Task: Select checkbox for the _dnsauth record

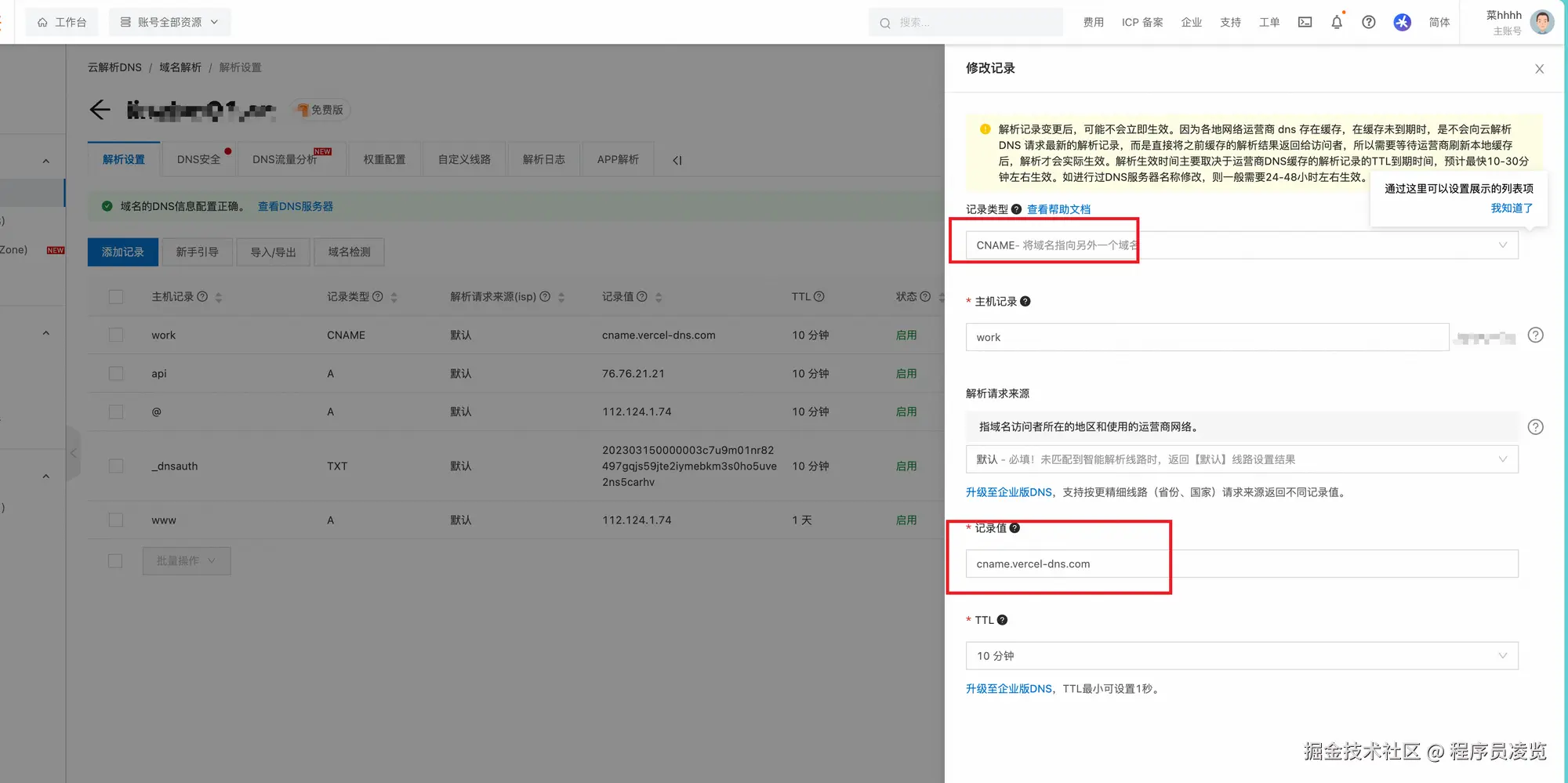Action: point(116,466)
